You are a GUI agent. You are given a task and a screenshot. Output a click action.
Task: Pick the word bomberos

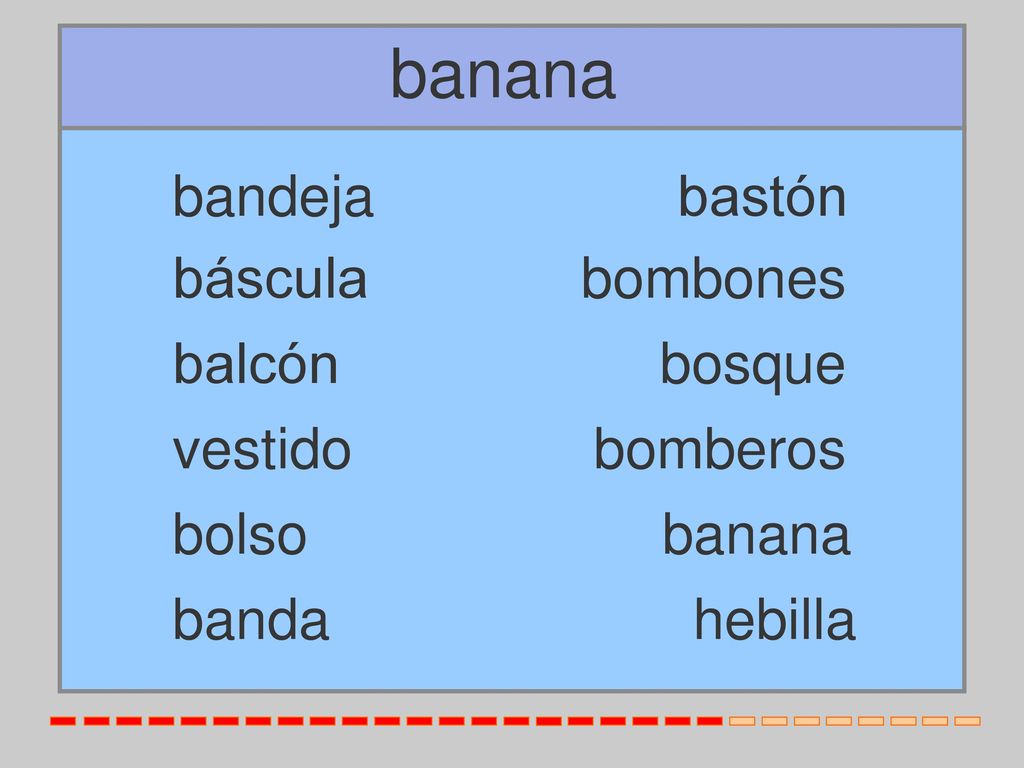tap(719, 449)
